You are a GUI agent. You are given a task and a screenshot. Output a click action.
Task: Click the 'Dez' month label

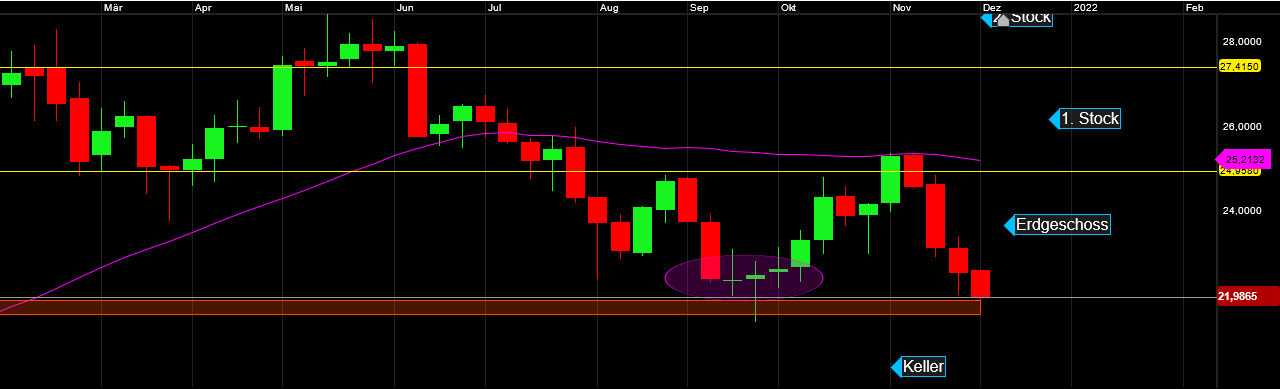[x=992, y=7]
